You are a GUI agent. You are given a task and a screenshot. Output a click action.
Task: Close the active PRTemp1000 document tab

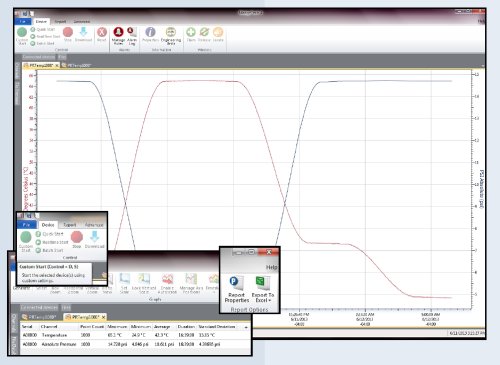pos(56,65)
